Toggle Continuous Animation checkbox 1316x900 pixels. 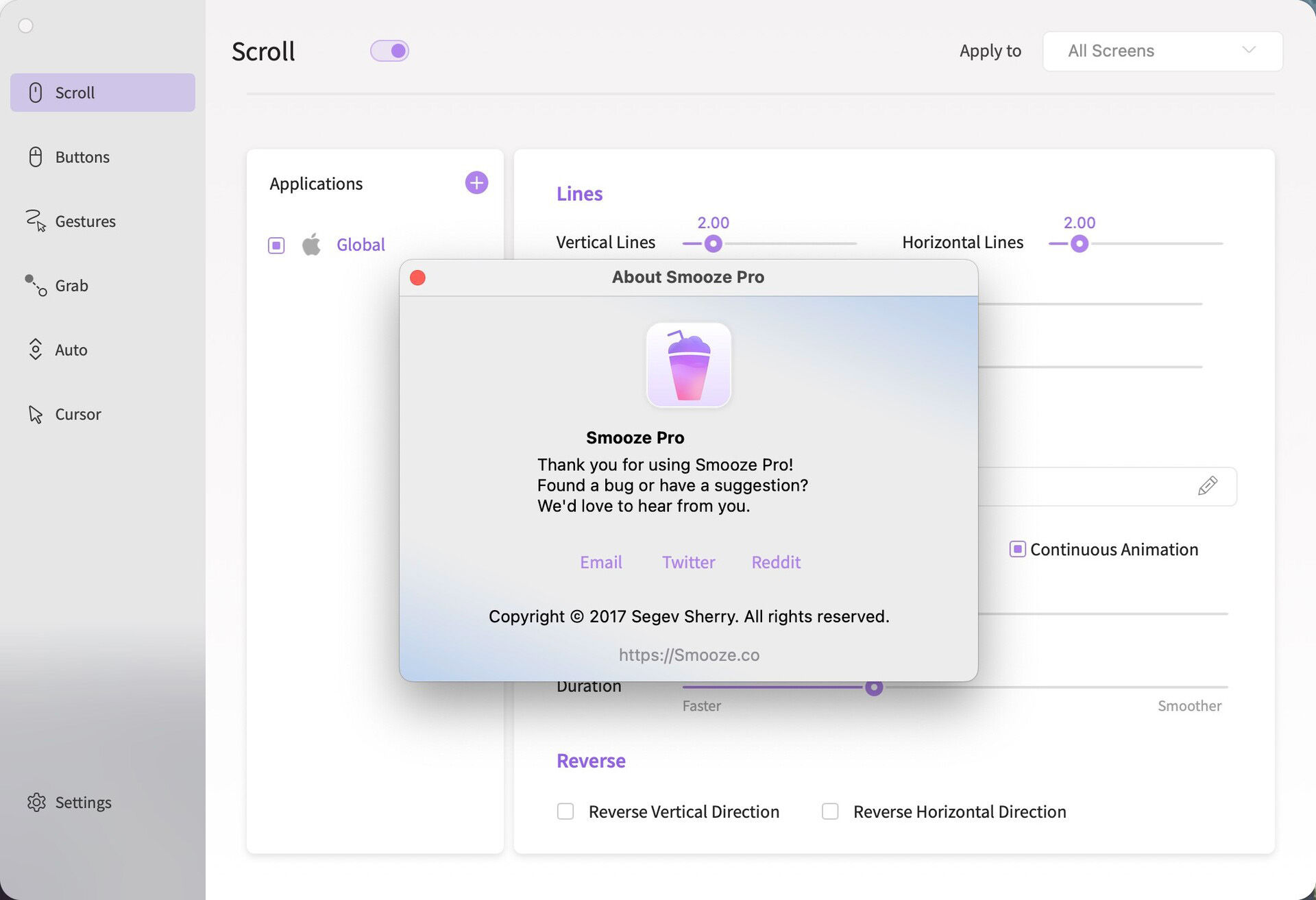[x=1017, y=549]
